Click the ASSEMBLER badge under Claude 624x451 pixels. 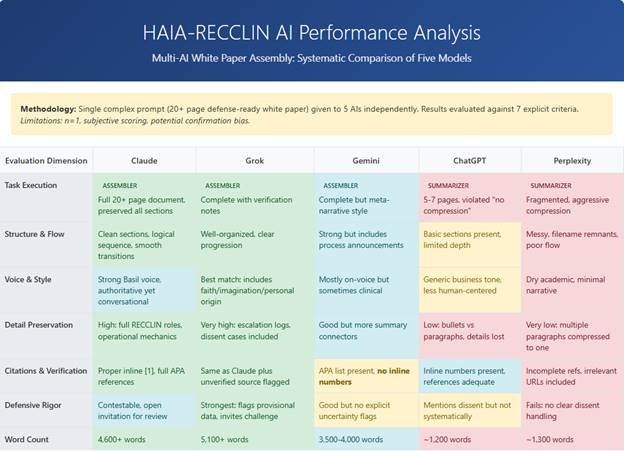pyautogui.click(x=119, y=185)
